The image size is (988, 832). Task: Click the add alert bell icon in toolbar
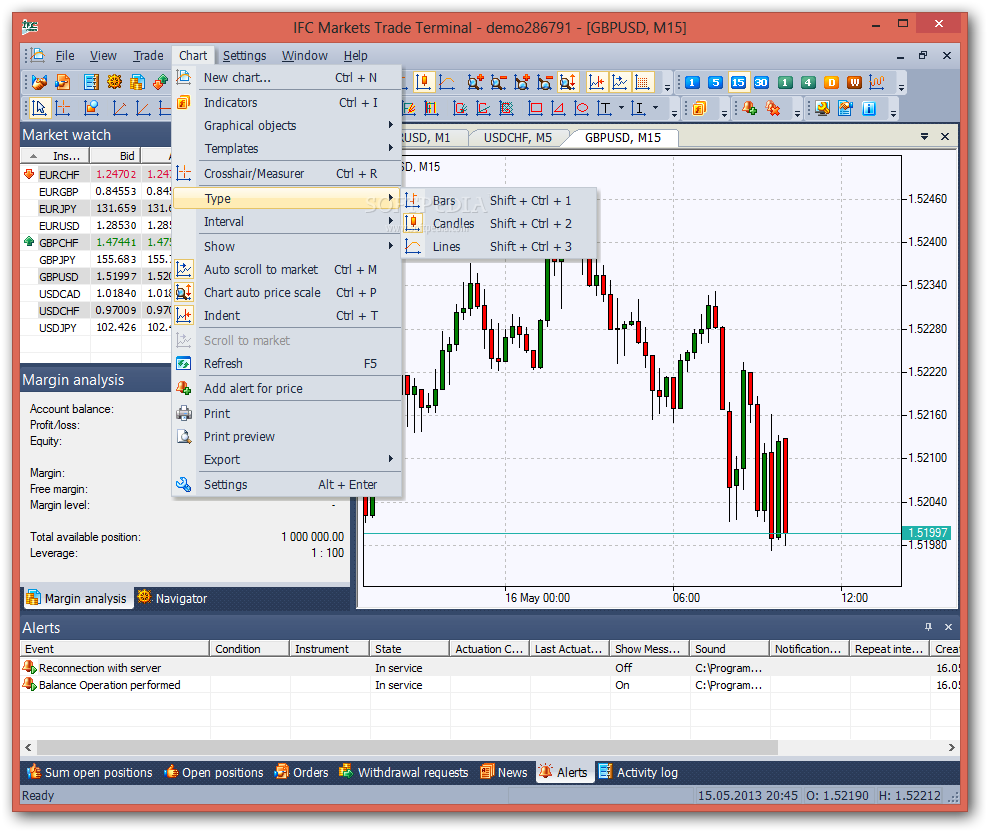click(749, 108)
